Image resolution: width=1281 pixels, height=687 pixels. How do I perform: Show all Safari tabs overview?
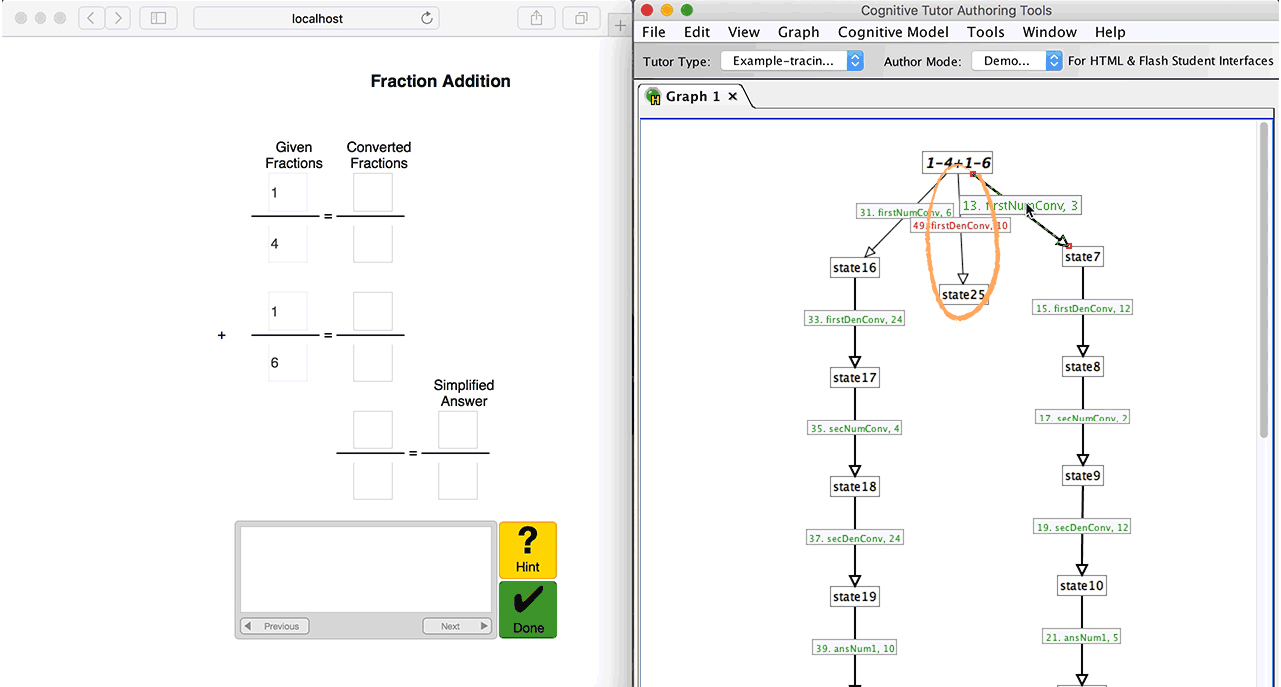pos(580,18)
